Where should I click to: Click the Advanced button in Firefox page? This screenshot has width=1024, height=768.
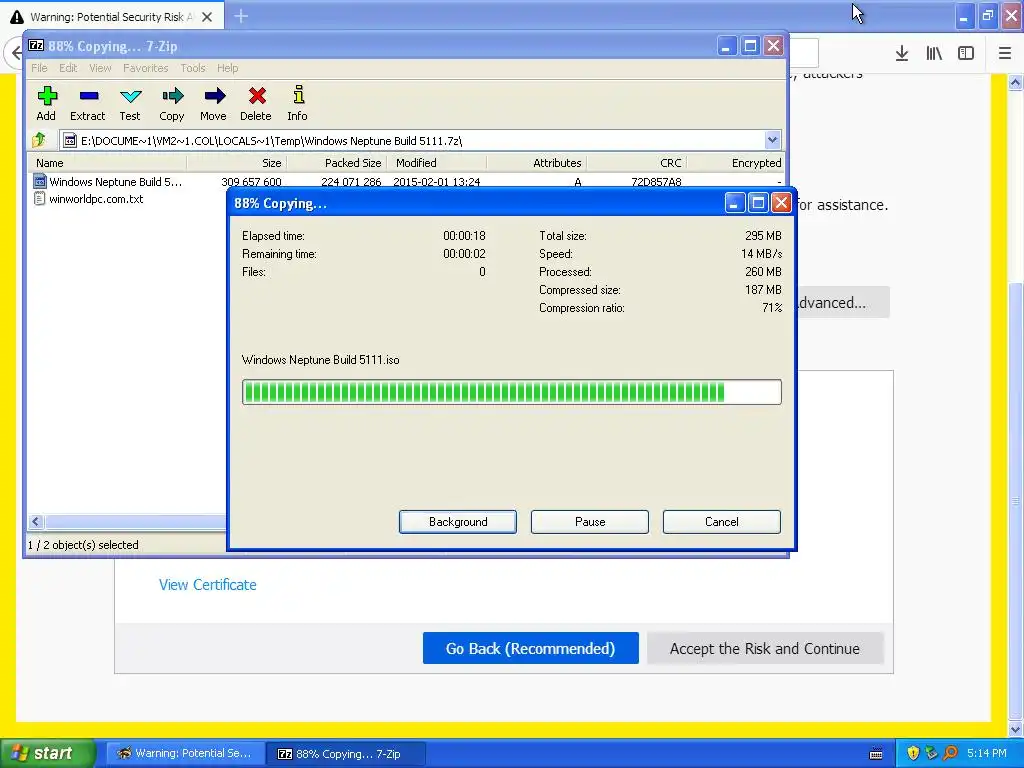[842, 302]
